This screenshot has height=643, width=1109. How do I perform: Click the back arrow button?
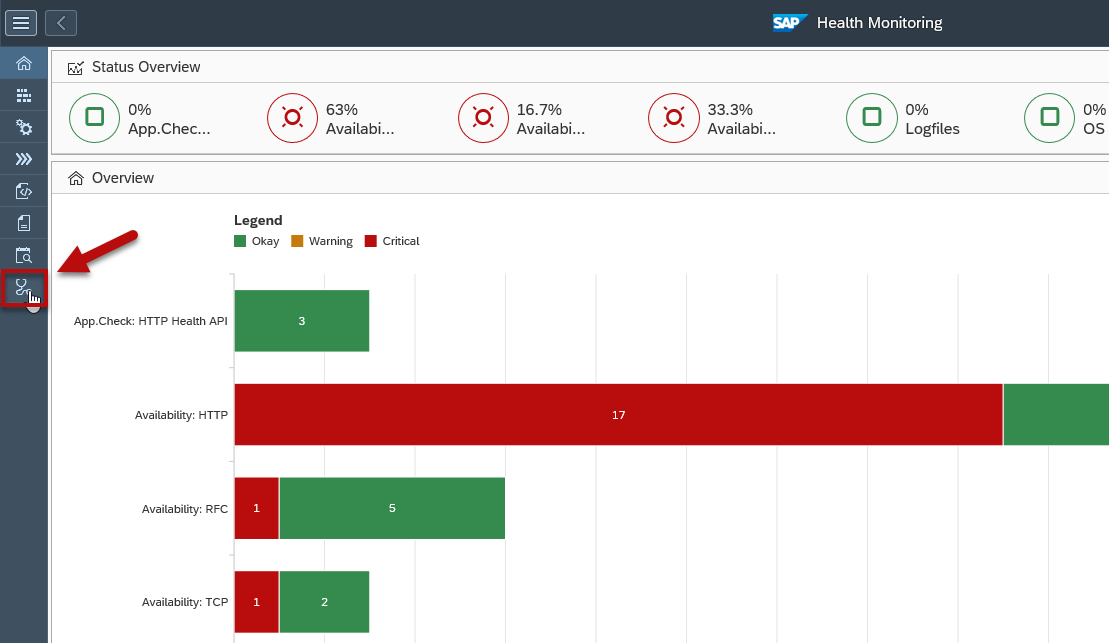pos(61,23)
